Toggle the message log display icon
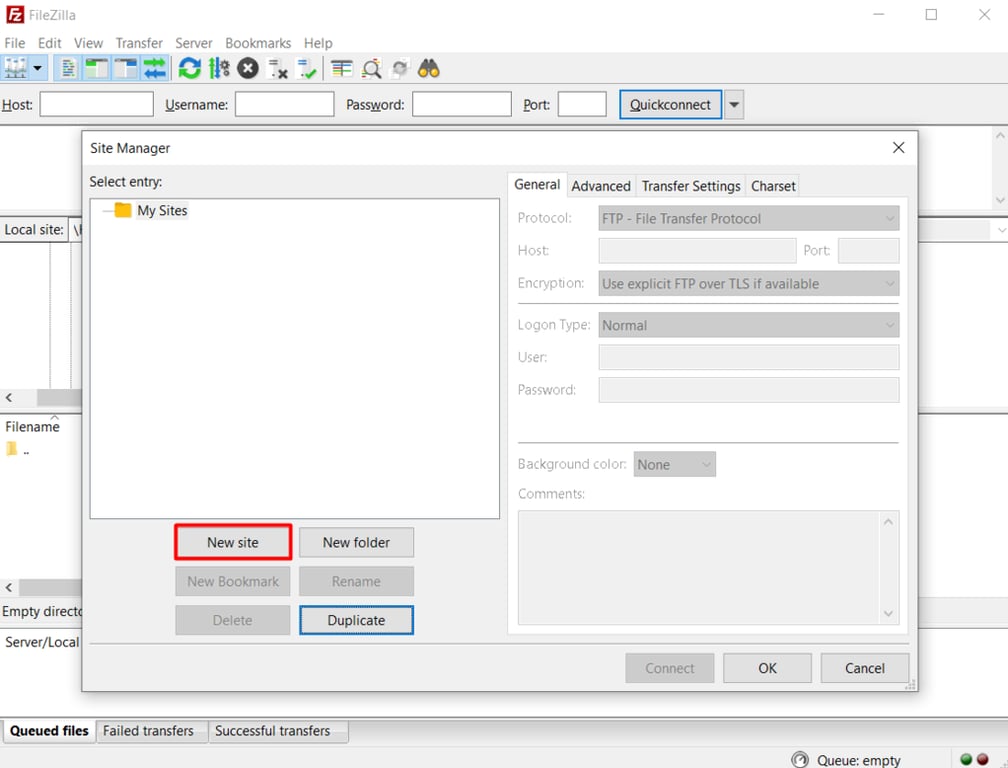This screenshot has height=768, width=1008. [67, 68]
